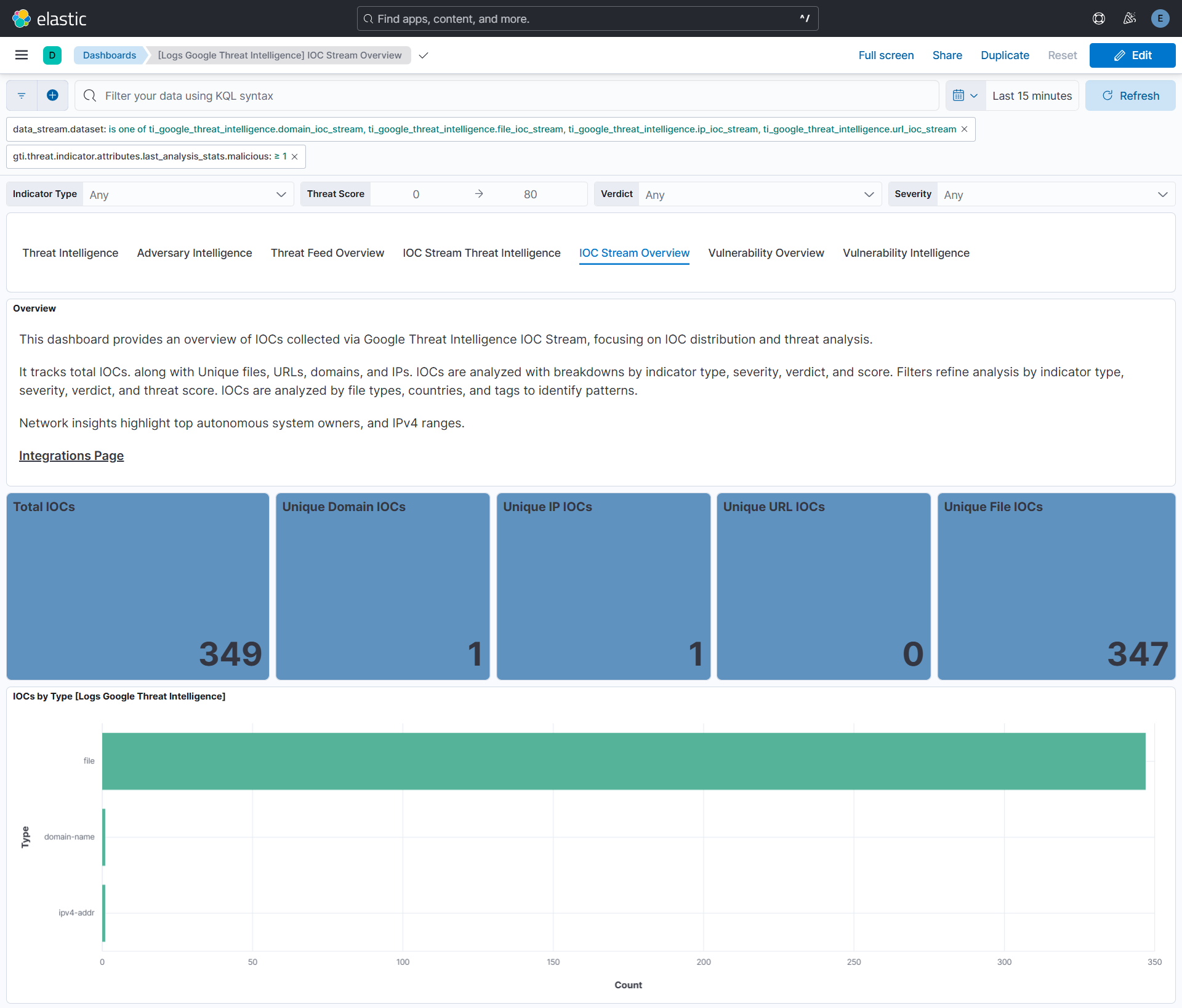
Task: Set Threat Score minimum value field
Action: (416, 195)
